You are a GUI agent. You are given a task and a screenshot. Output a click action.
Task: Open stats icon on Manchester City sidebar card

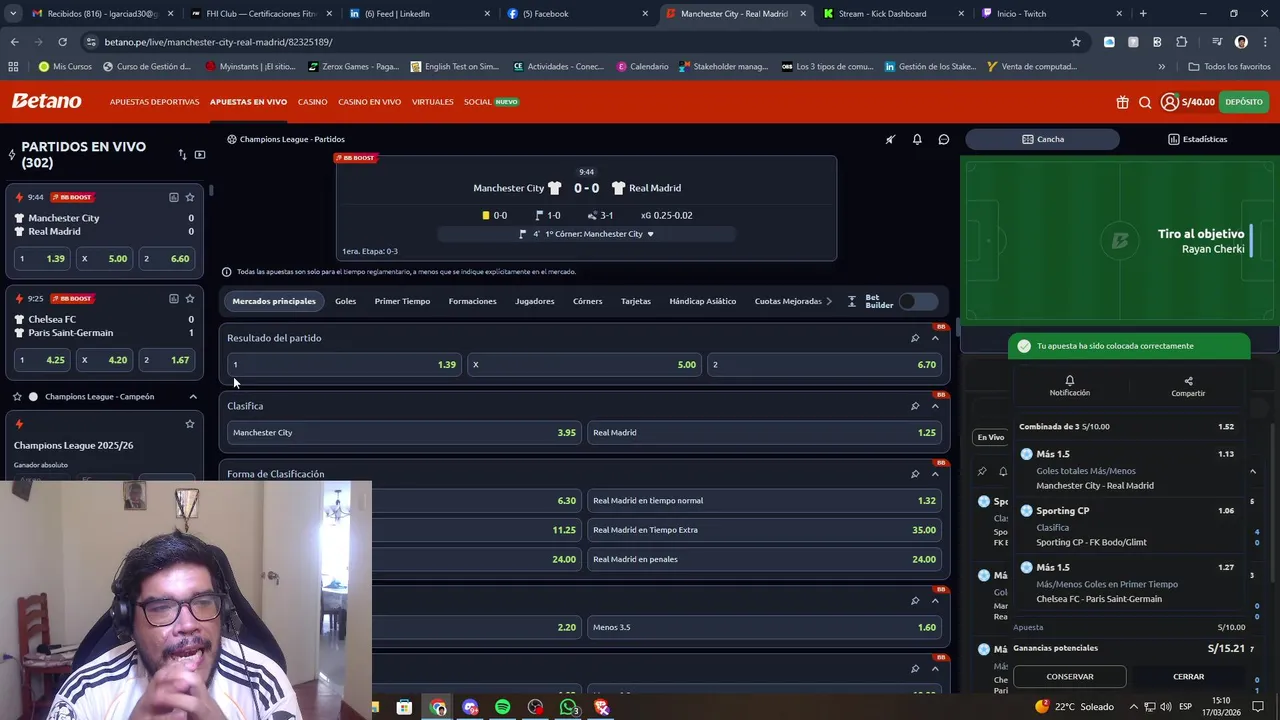pyautogui.click(x=173, y=197)
